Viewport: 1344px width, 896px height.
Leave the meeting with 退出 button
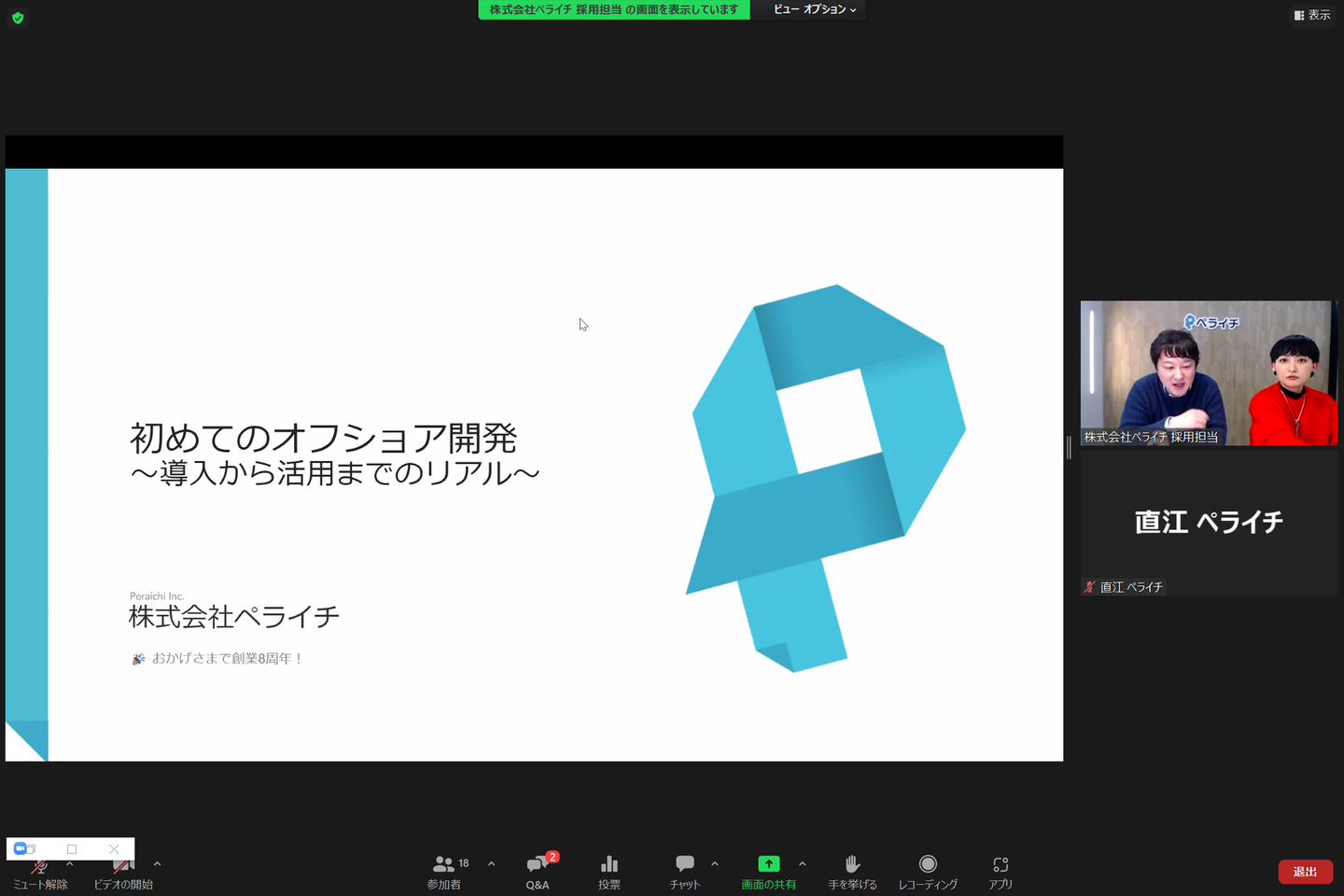click(x=1306, y=872)
